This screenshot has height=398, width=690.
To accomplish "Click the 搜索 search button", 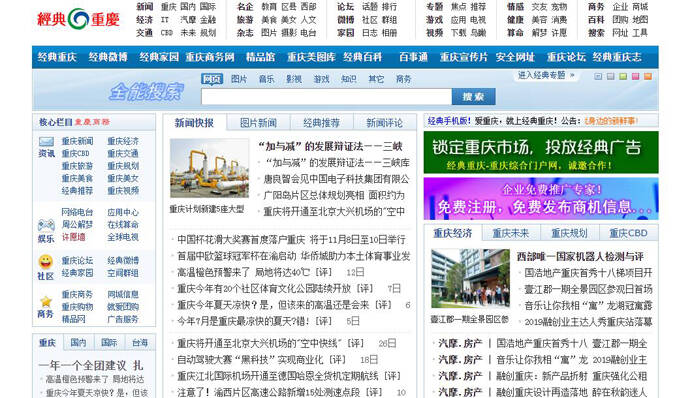I will [473, 97].
